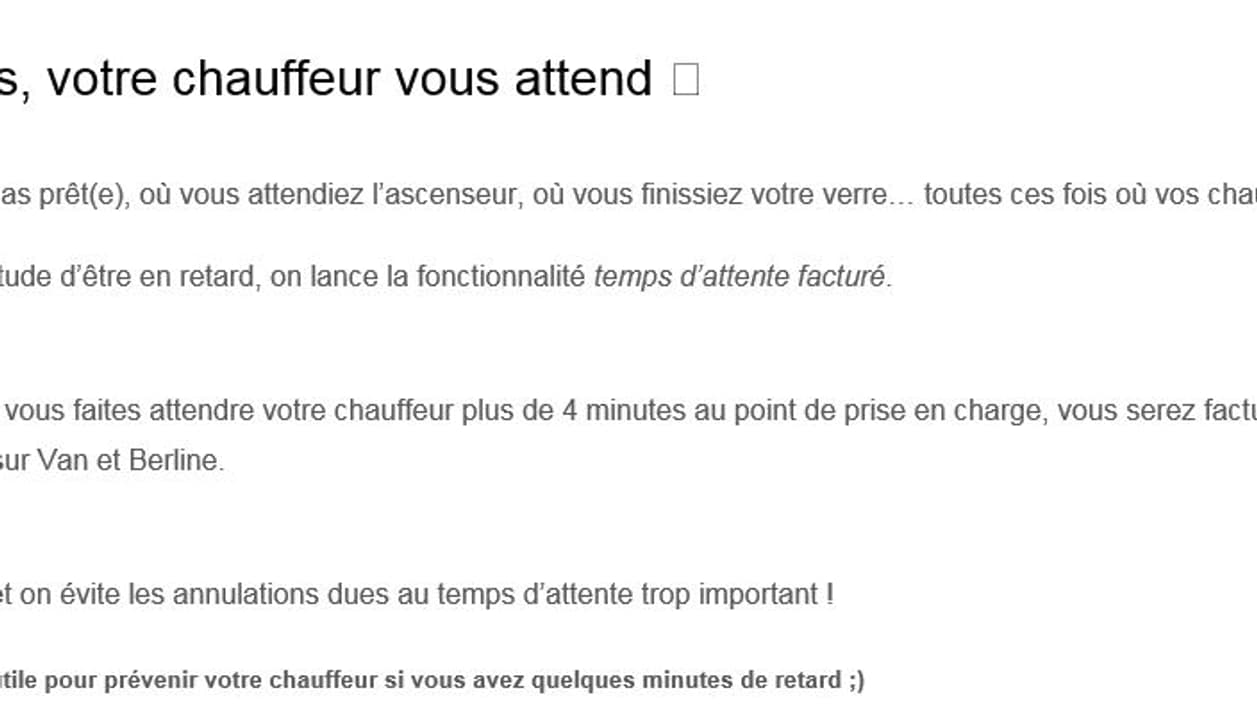Click the empty emoji box after the heading
Image resolution: width=1257 pixels, height=707 pixels.
686,79
